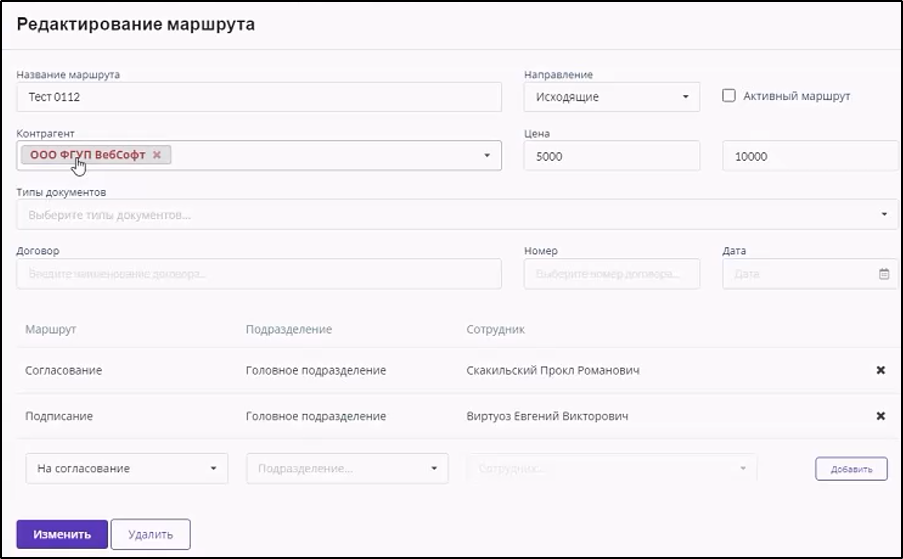The width and height of the screenshot is (903, 559).
Task: Delete the Согласование route row
Action: coord(880,370)
